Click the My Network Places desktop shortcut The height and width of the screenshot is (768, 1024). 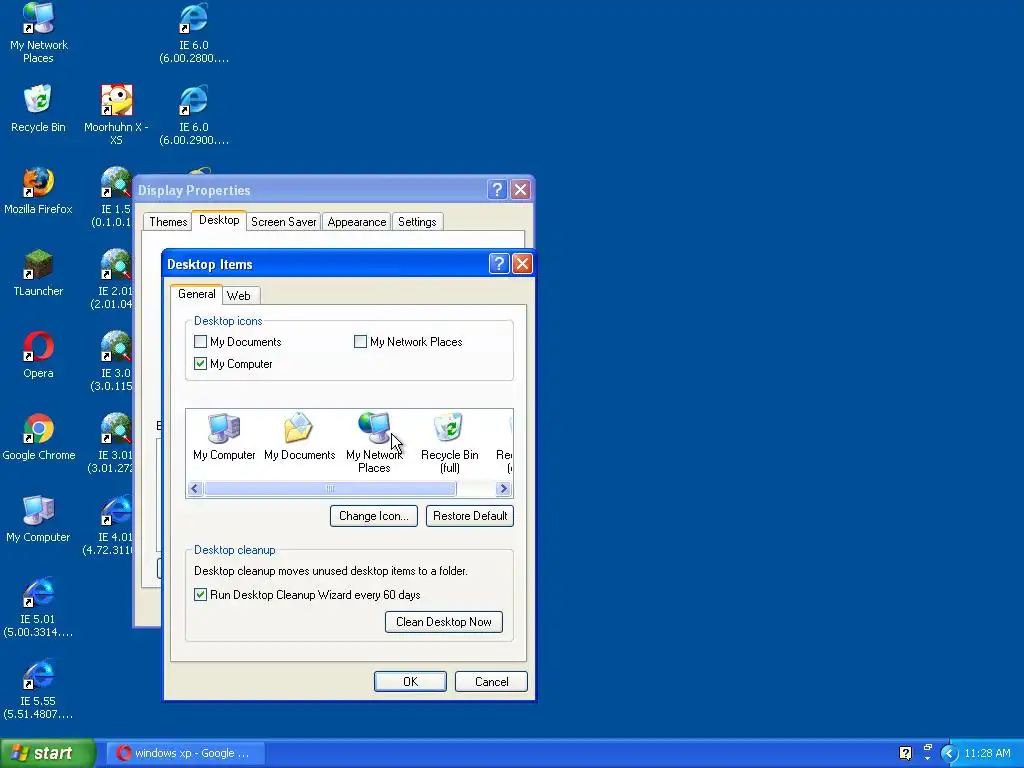[39, 33]
